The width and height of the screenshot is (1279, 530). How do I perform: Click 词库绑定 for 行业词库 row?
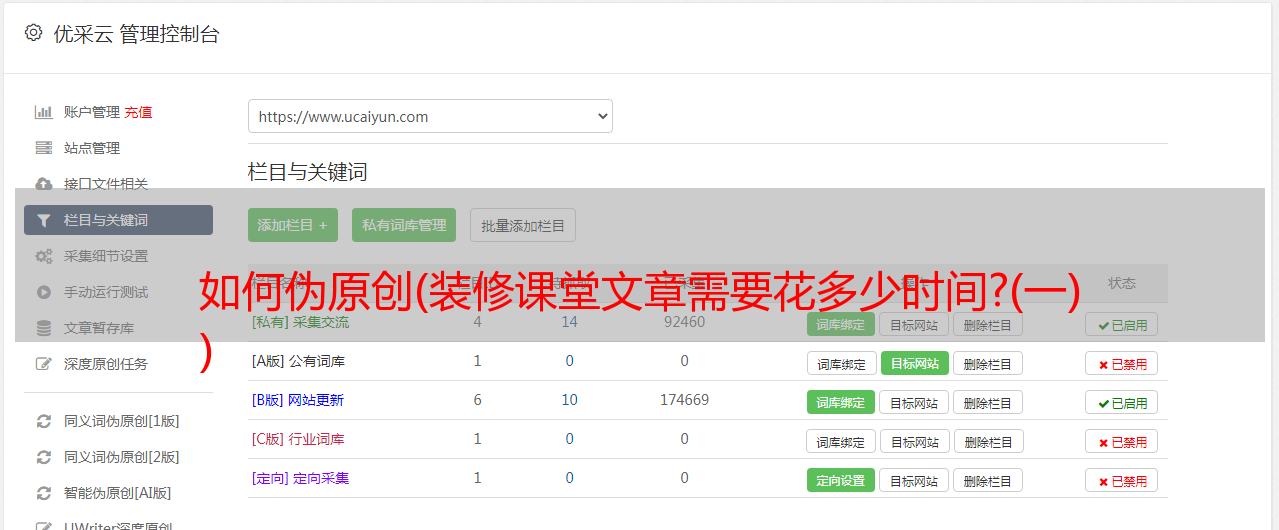coord(841,441)
